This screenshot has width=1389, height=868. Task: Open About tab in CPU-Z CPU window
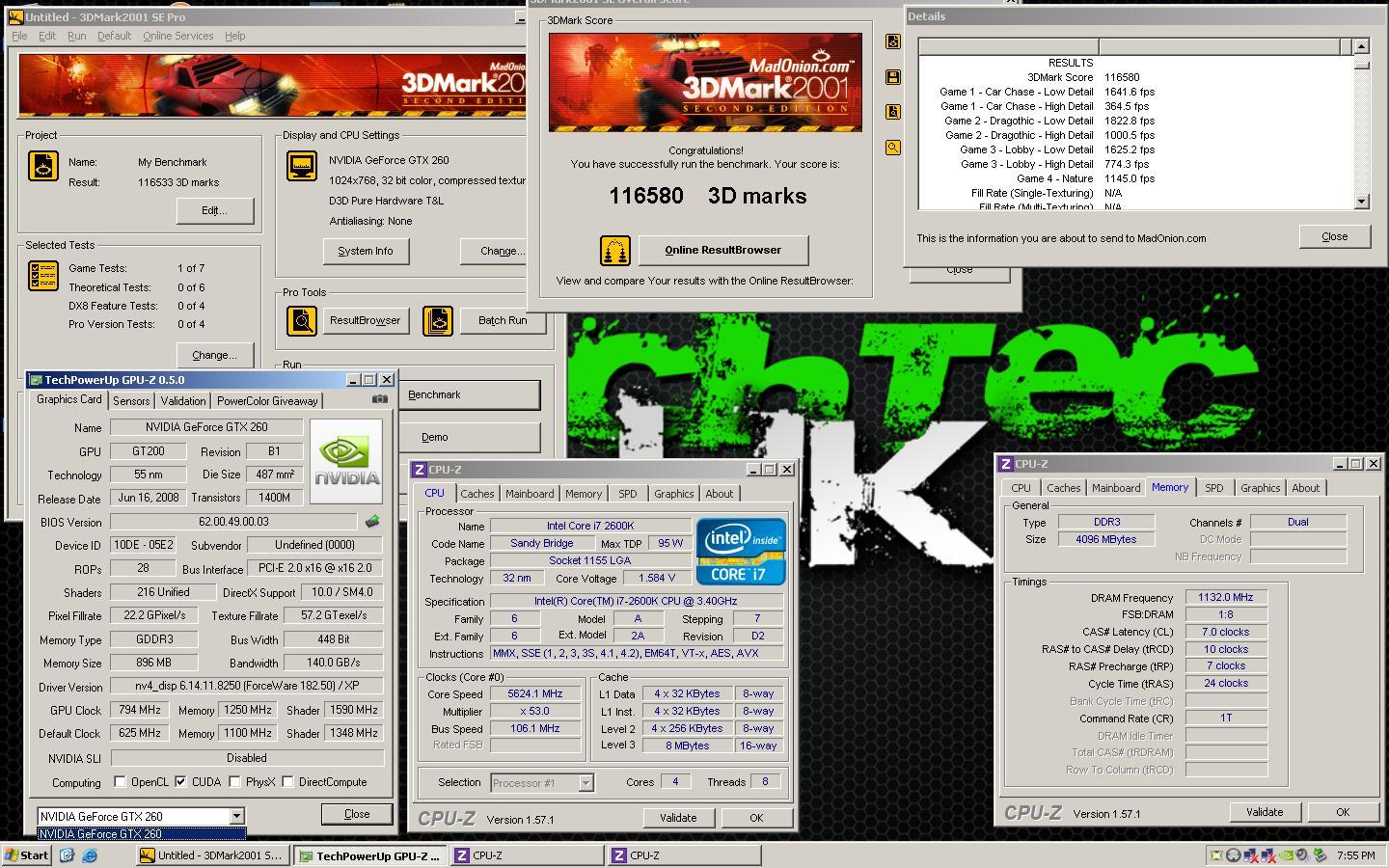(x=719, y=494)
